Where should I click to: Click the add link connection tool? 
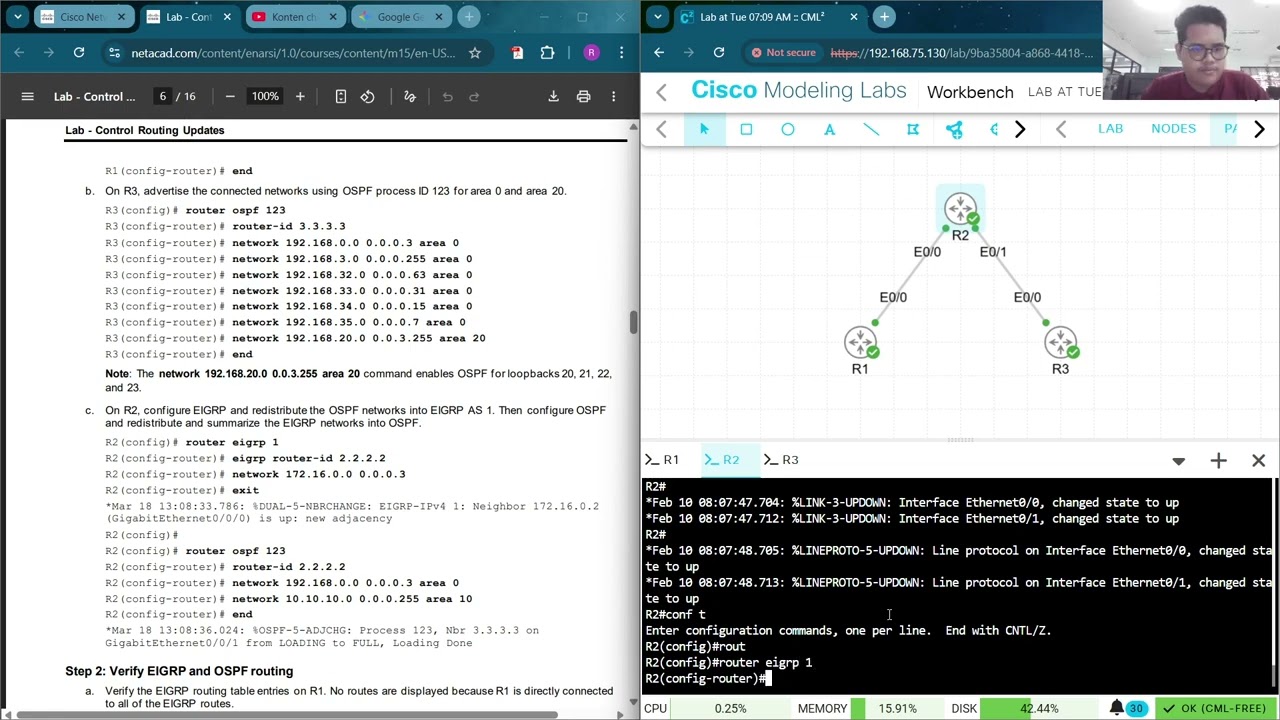pos(954,129)
